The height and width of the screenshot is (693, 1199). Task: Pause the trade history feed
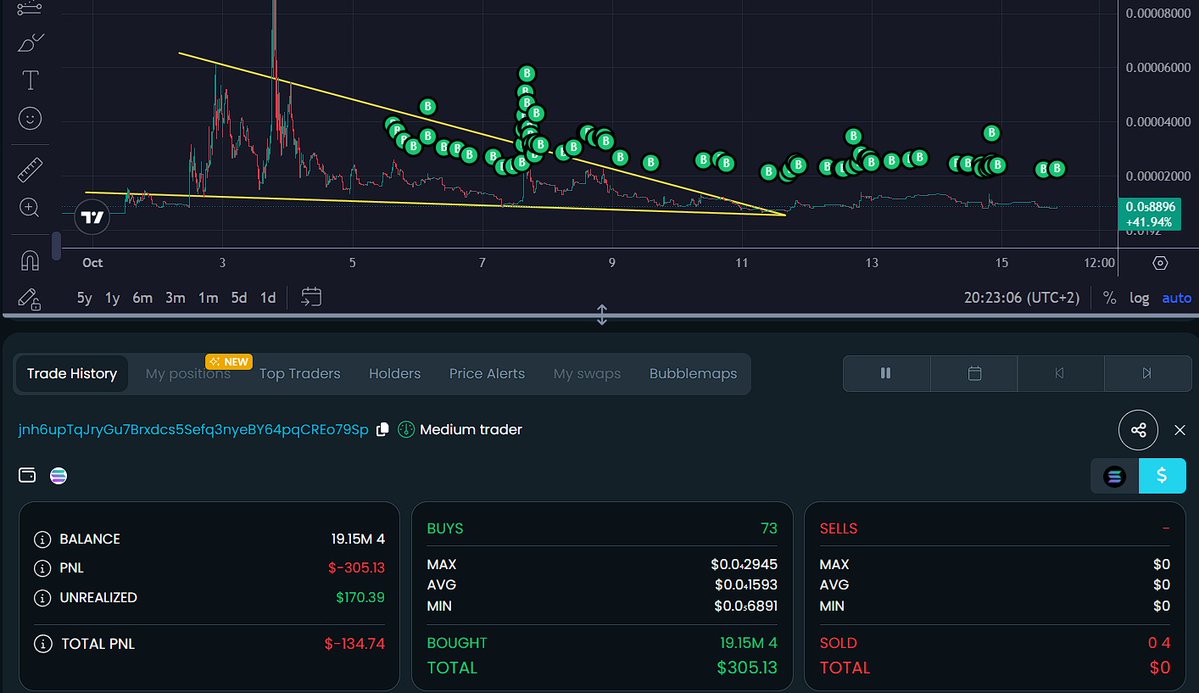click(x=885, y=373)
